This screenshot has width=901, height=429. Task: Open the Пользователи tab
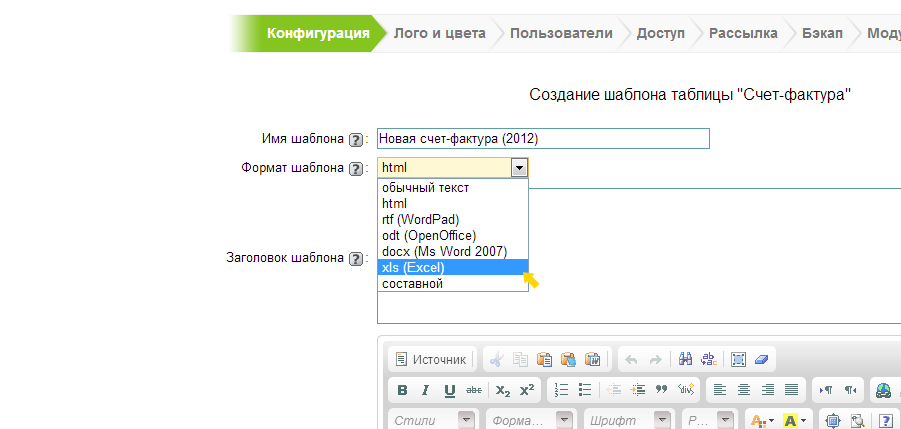[x=560, y=33]
